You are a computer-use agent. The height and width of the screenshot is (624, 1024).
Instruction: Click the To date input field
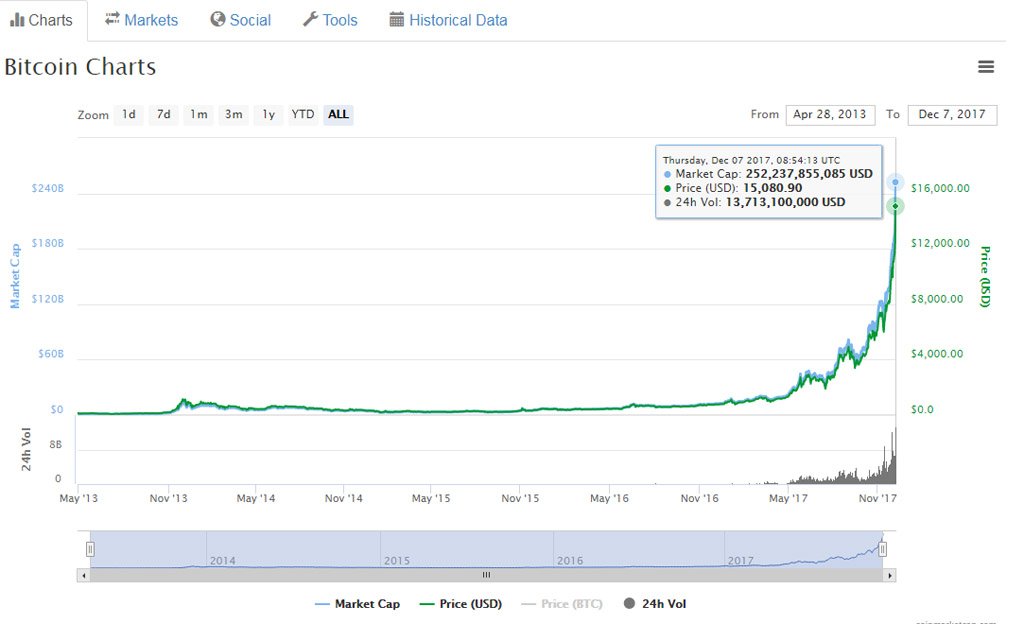(x=951, y=115)
